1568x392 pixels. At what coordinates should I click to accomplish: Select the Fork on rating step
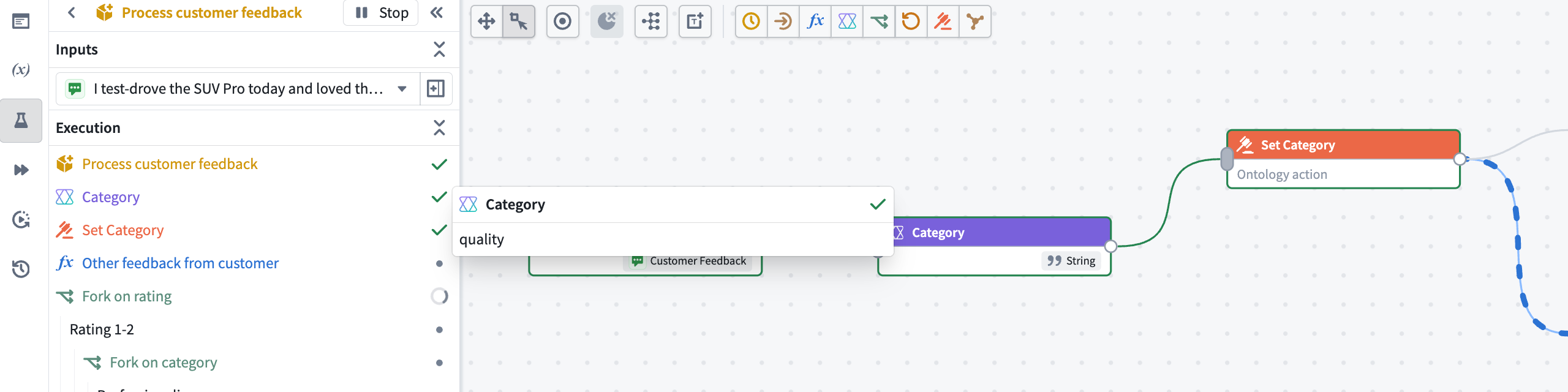pos(254,296)
